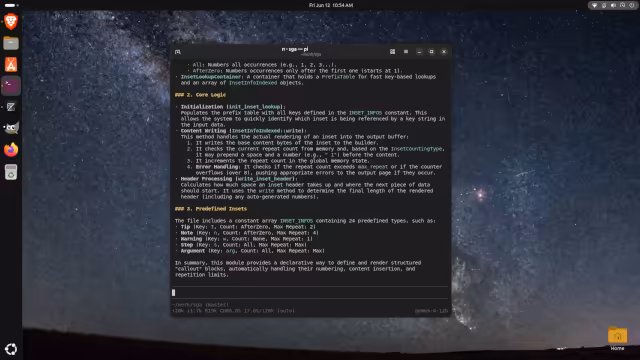Click the power icon in system tray
This screenshot has width=640, height=360.
(631, 5)
